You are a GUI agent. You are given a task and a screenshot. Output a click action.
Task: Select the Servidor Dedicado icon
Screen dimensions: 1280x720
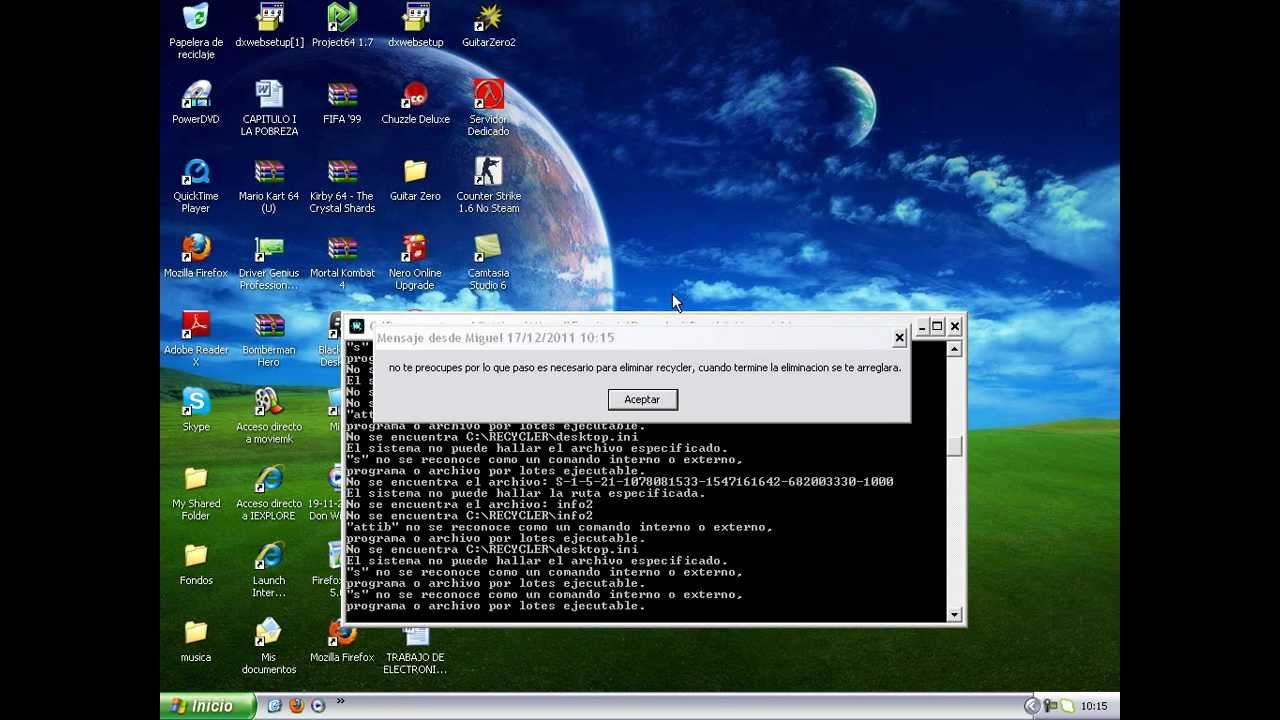(x=488, y=109)
